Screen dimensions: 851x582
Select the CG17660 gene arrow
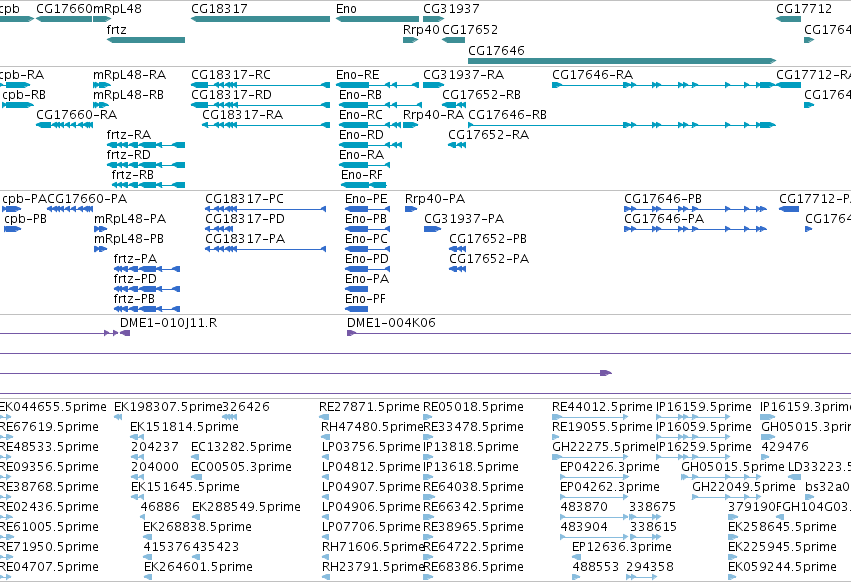(64, 19)
